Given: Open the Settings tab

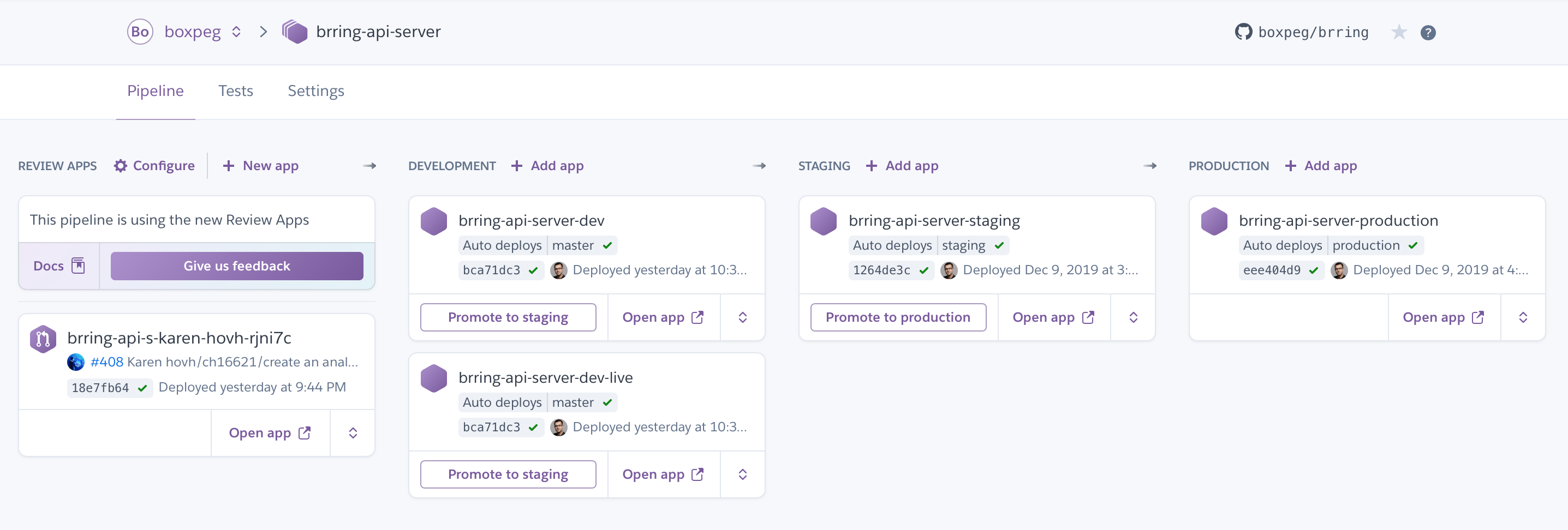Looking at the screenshot, I should tap(315, 91).
